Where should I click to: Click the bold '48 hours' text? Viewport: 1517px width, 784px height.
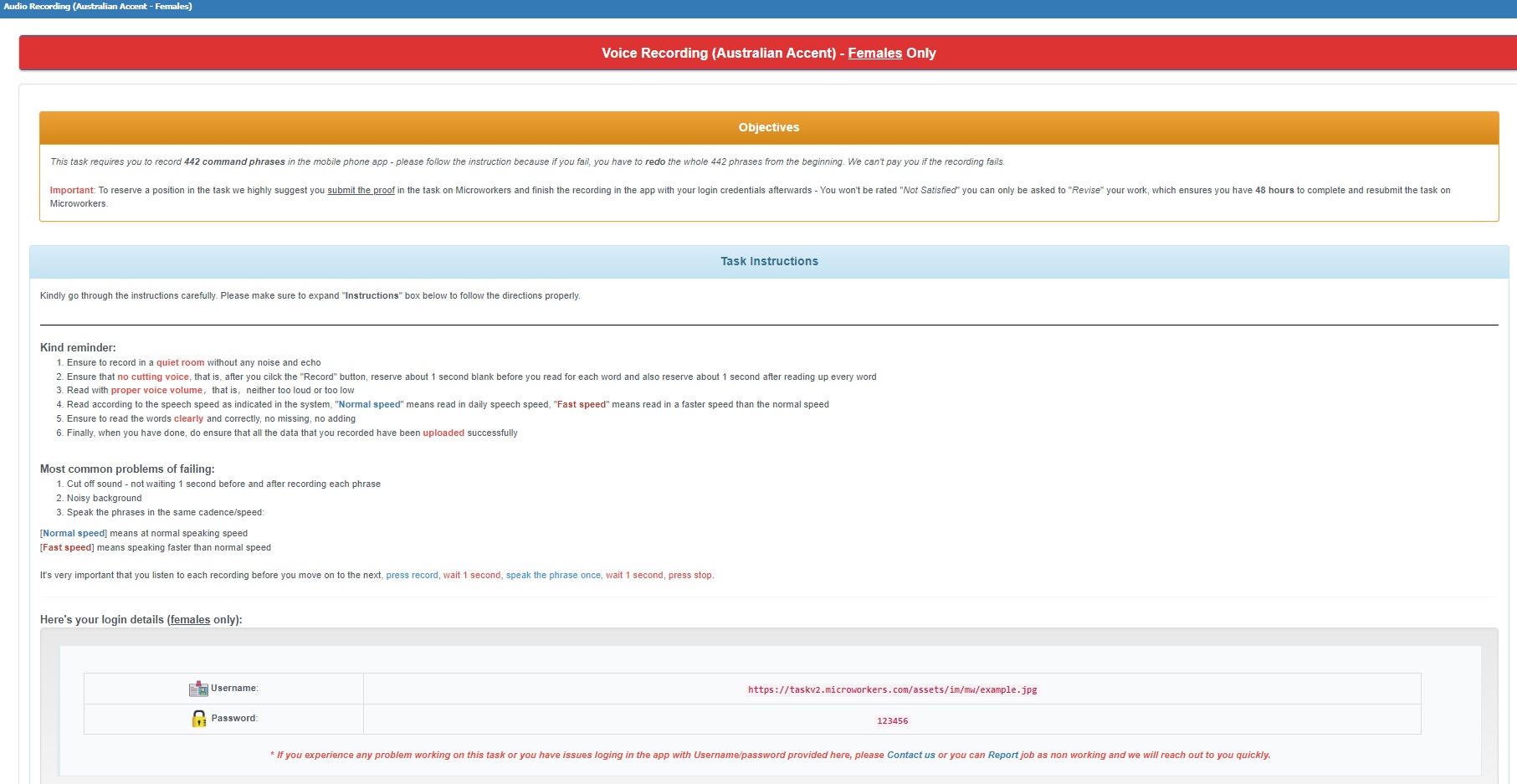pyautogui.click(x=1274, y=190)
